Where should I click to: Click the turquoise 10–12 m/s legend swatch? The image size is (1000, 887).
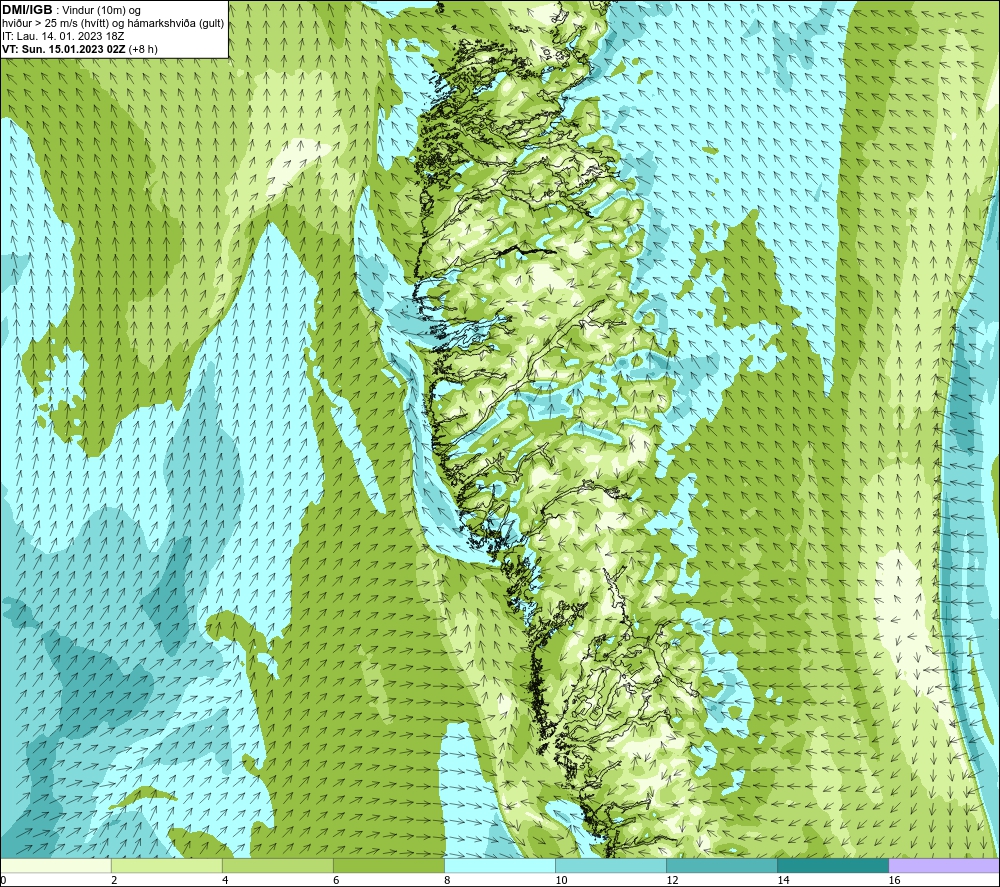click(611, 865)
